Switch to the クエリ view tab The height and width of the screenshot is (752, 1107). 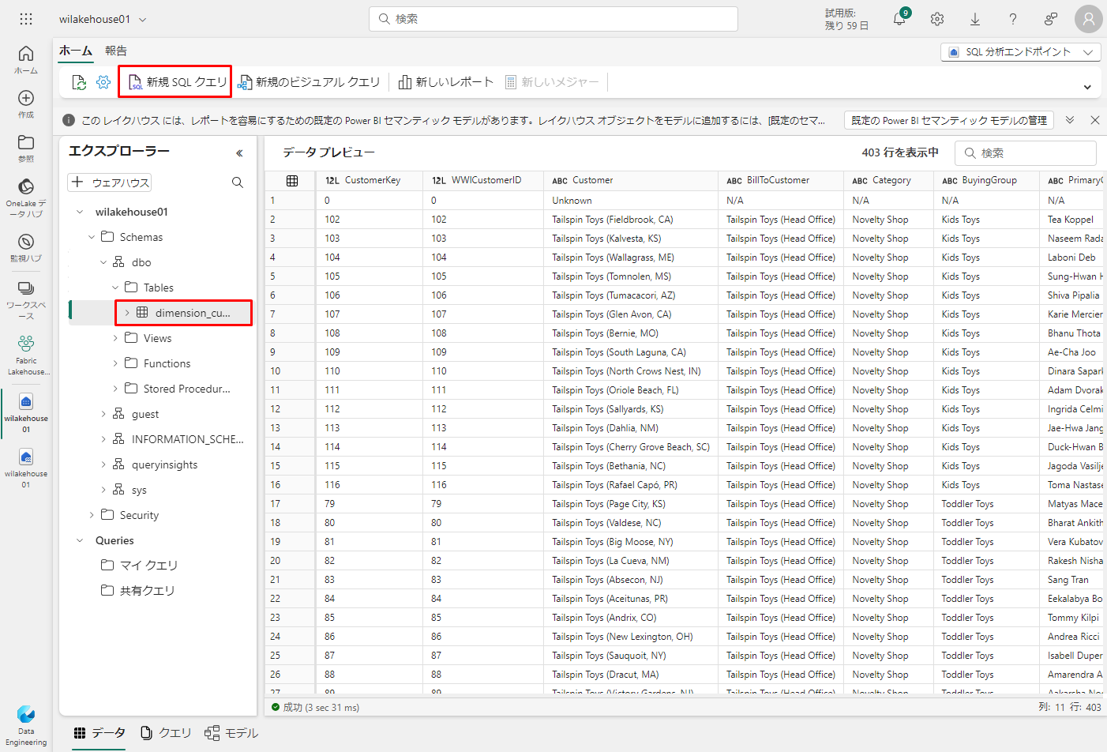tap(165, 733)
